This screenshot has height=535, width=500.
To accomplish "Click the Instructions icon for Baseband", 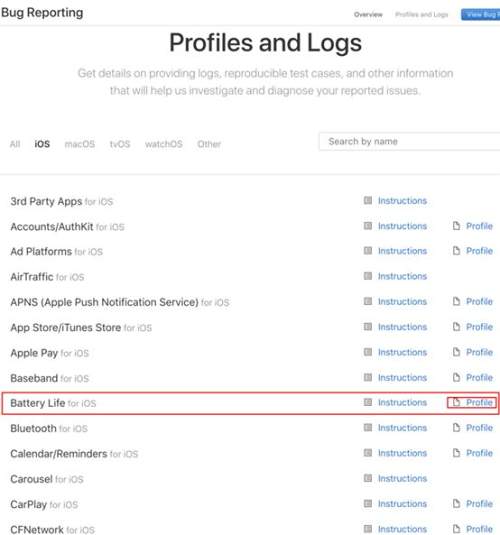I will (x=368, y=377).
